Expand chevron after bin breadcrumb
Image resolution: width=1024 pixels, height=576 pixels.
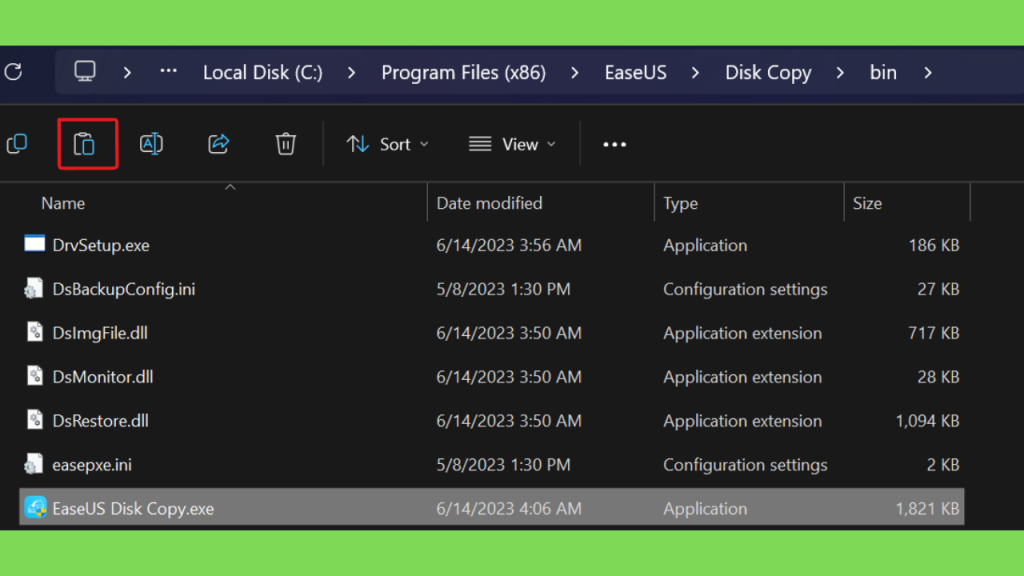(928, 72)
